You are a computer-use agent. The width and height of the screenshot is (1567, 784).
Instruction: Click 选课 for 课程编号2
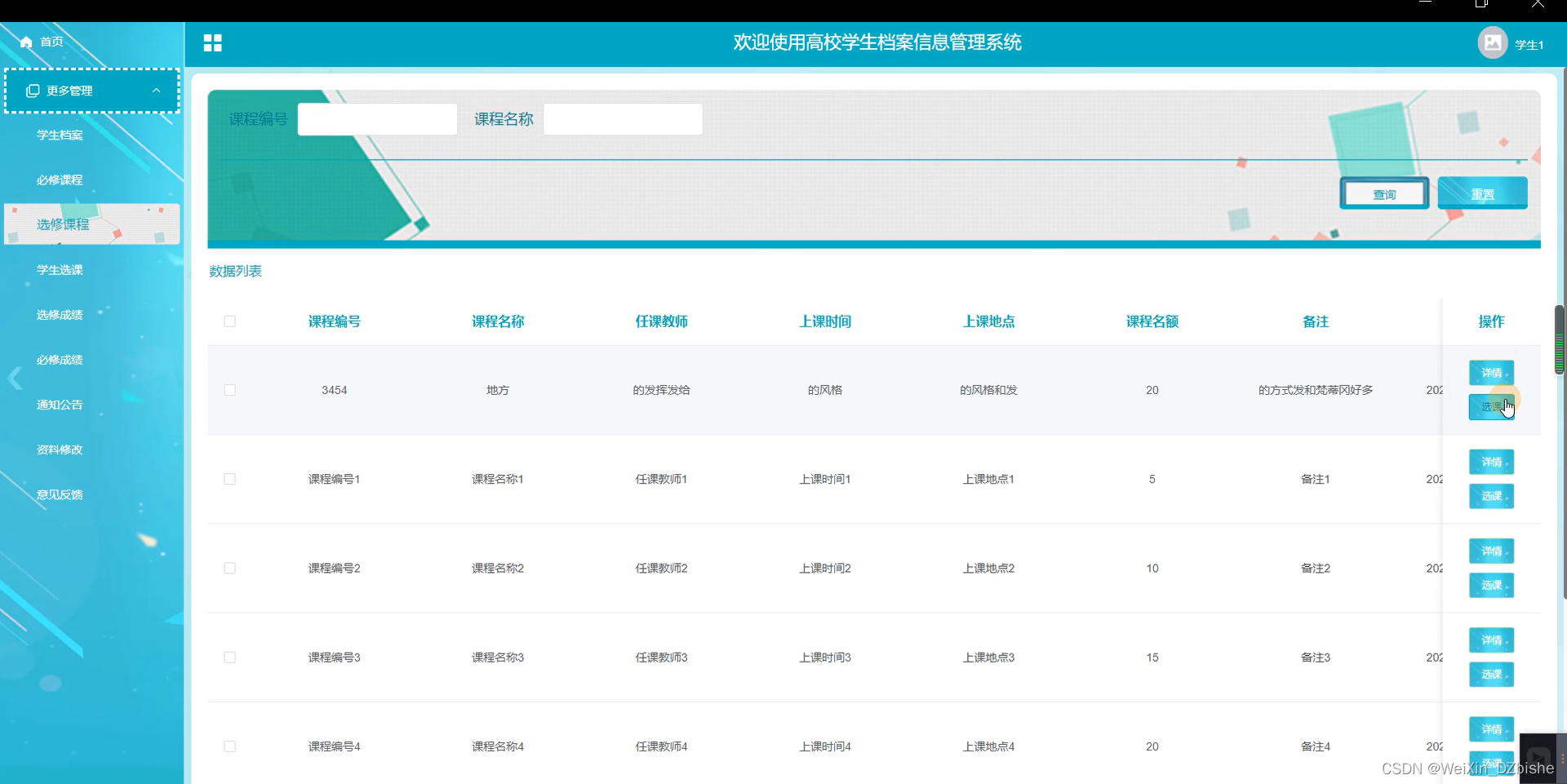[x=1491, y=585]
